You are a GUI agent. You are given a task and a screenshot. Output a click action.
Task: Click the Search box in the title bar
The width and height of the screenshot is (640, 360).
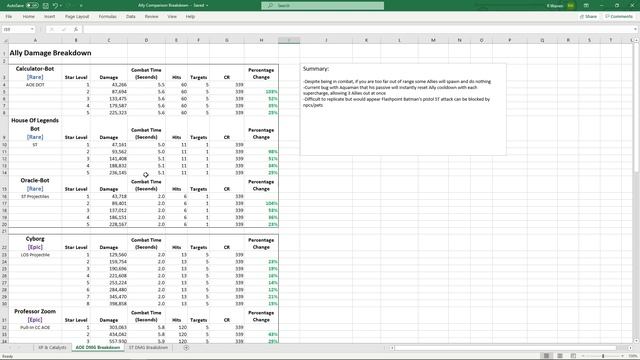pos(322,6)
